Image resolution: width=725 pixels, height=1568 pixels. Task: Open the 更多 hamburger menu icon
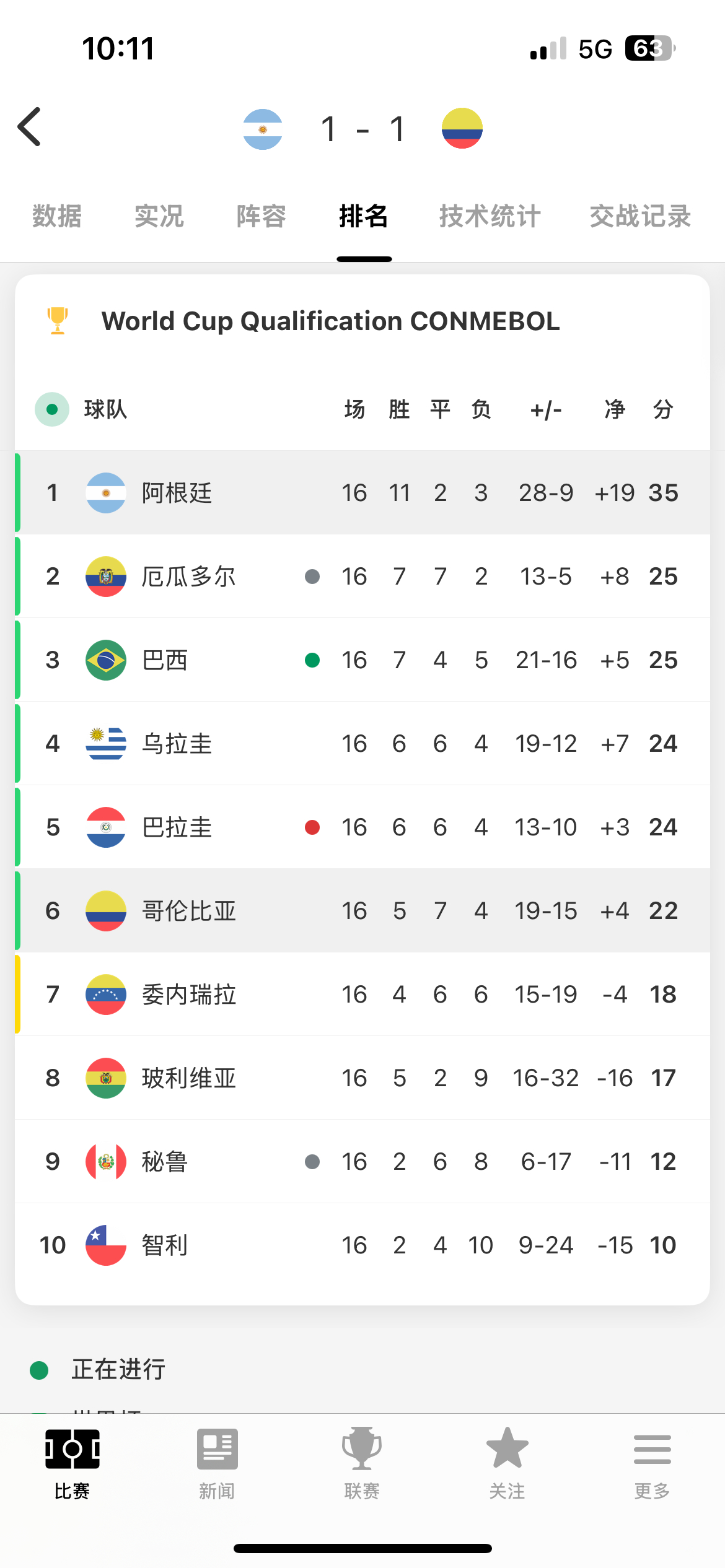tap(652, 1449)
